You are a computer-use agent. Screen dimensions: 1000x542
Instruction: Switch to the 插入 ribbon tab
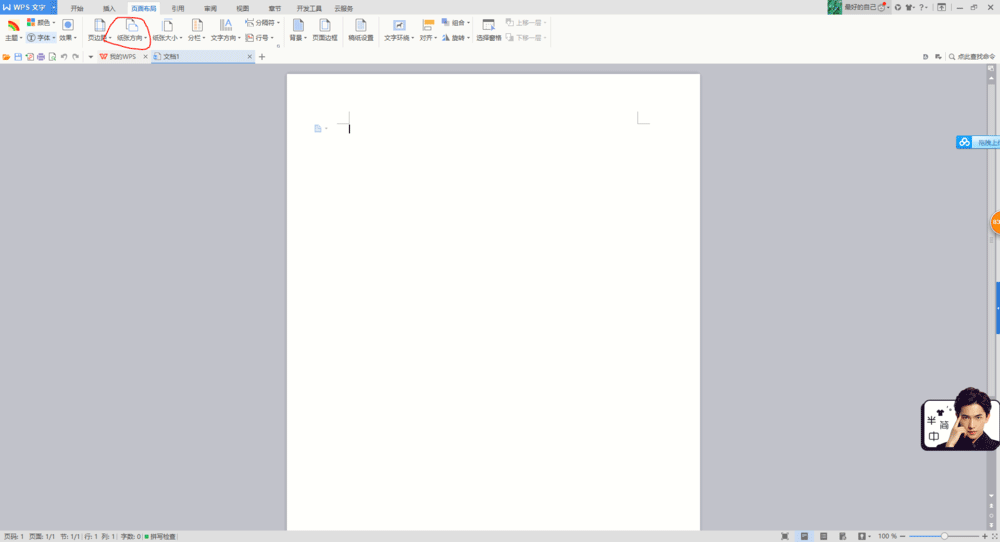click(109, 8)
